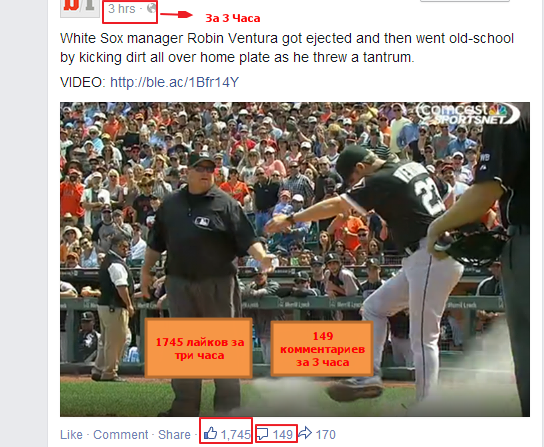Click the orange '149 комментариев' annotation box
This screenshot has width=544, height=447.
click(x=322, y=348)
